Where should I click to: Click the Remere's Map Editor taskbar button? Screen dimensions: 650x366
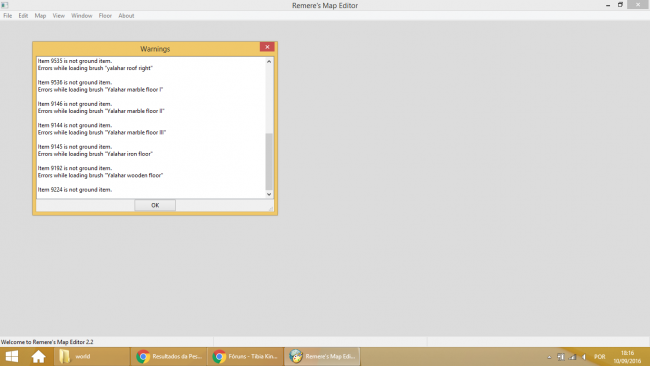click(322, 356)
